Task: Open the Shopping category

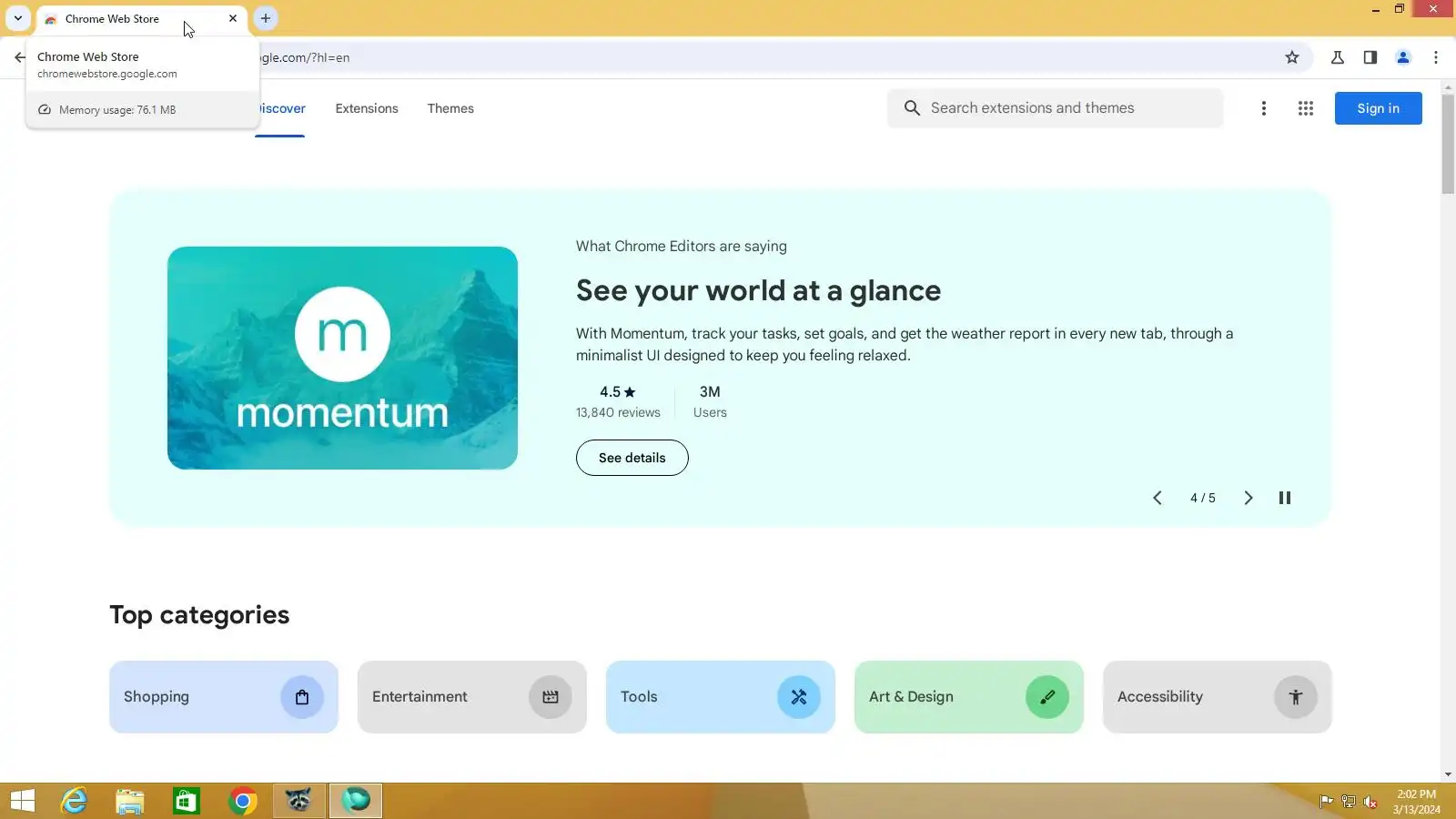Action: [224, 697]
